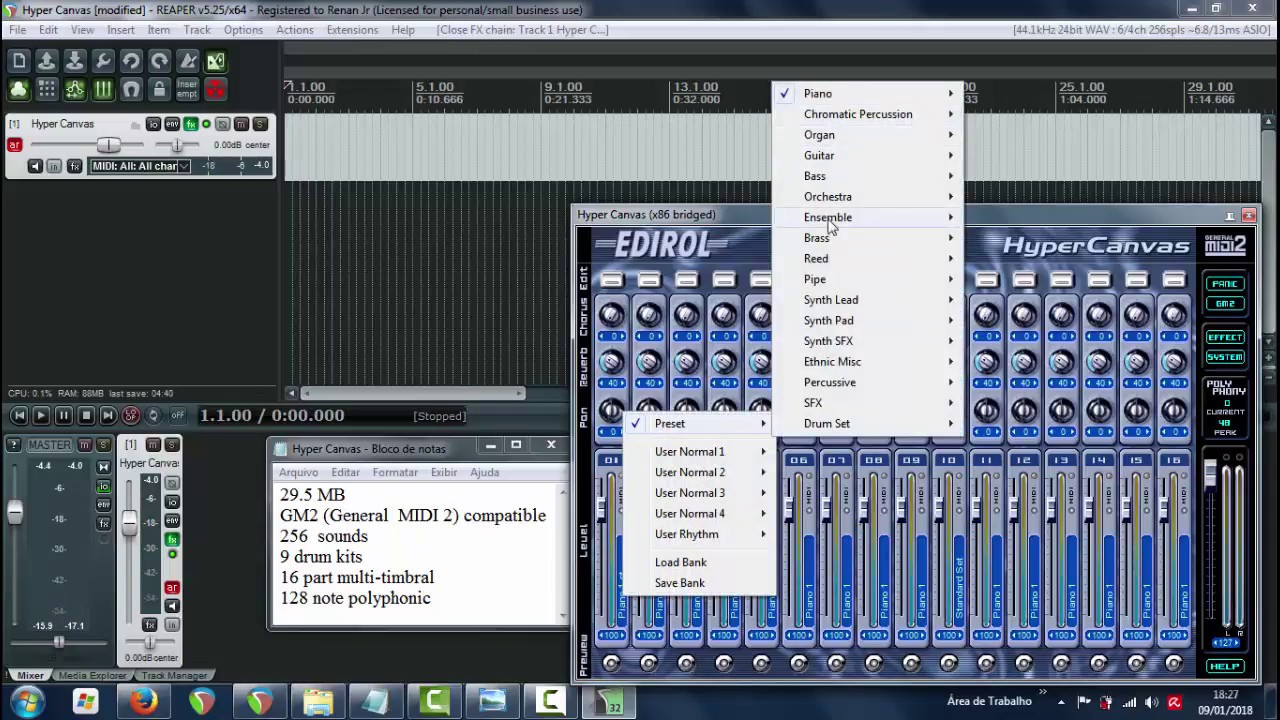Screen dimensions: 1280x720
Task: Click the Save Project download-arrow icon
Action: click(x=75, y=61)
